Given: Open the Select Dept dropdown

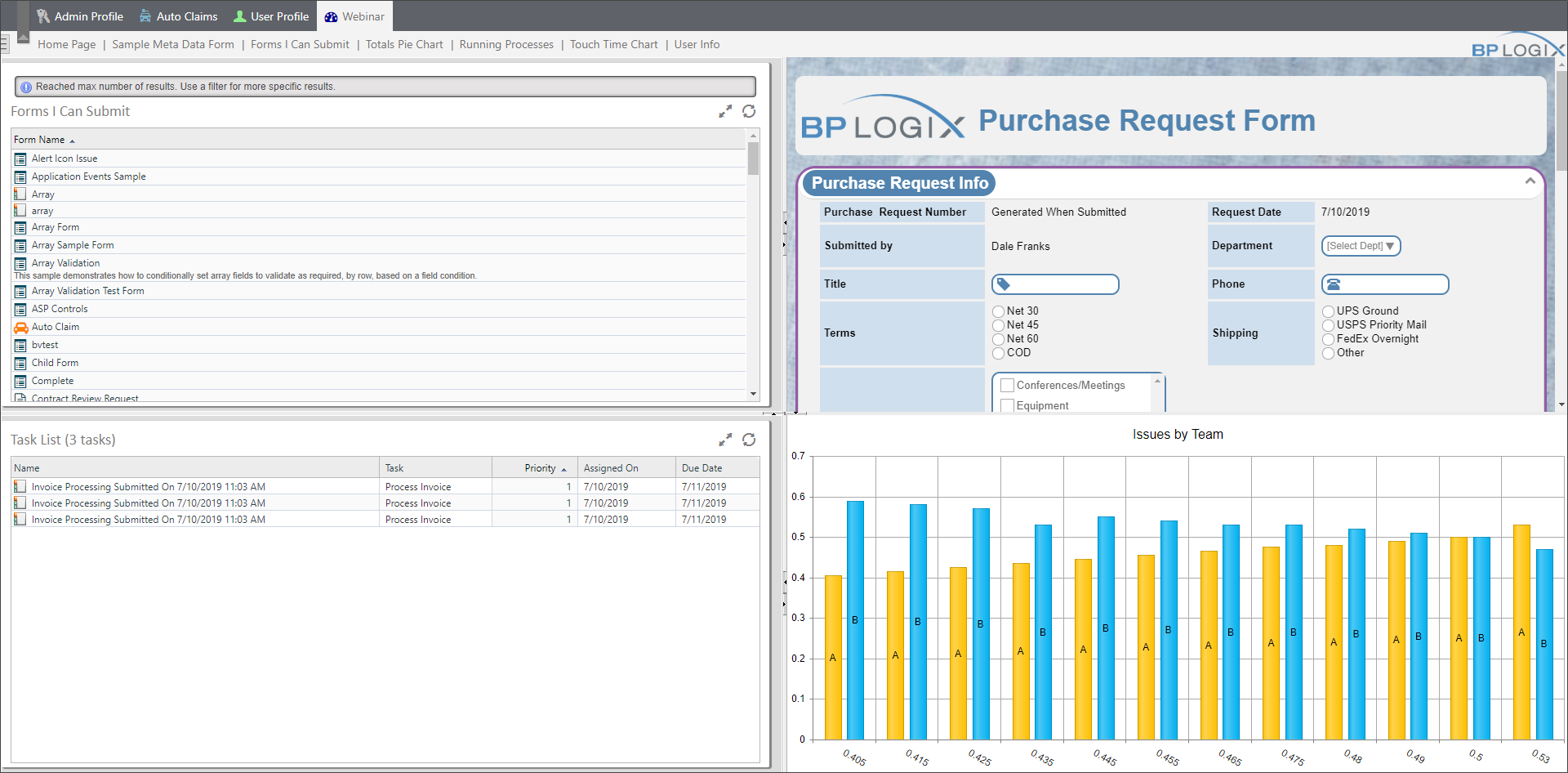Looking at the screenshot, I should click(1361, 246).
